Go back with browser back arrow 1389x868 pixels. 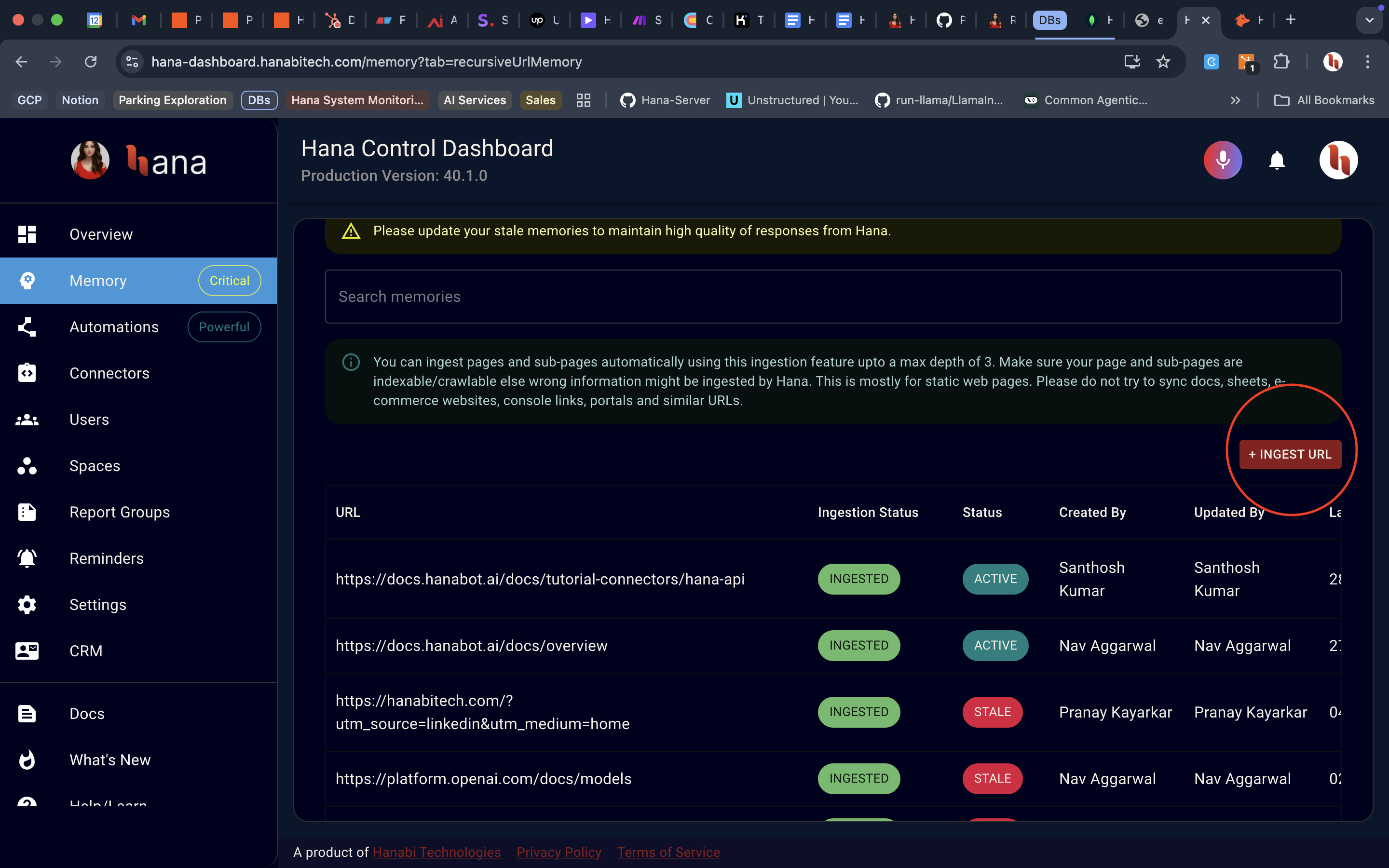tap(21, 61)
